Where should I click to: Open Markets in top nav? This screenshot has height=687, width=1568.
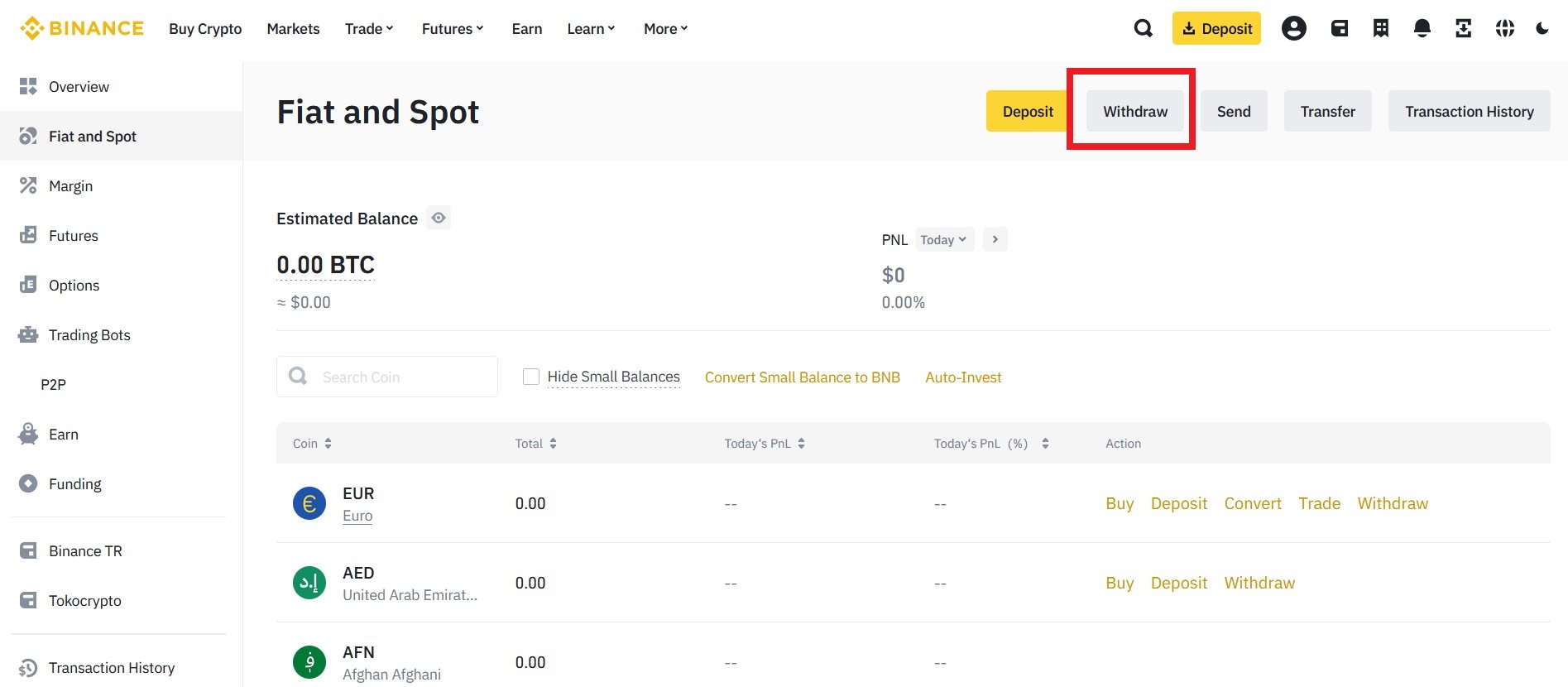293,28
